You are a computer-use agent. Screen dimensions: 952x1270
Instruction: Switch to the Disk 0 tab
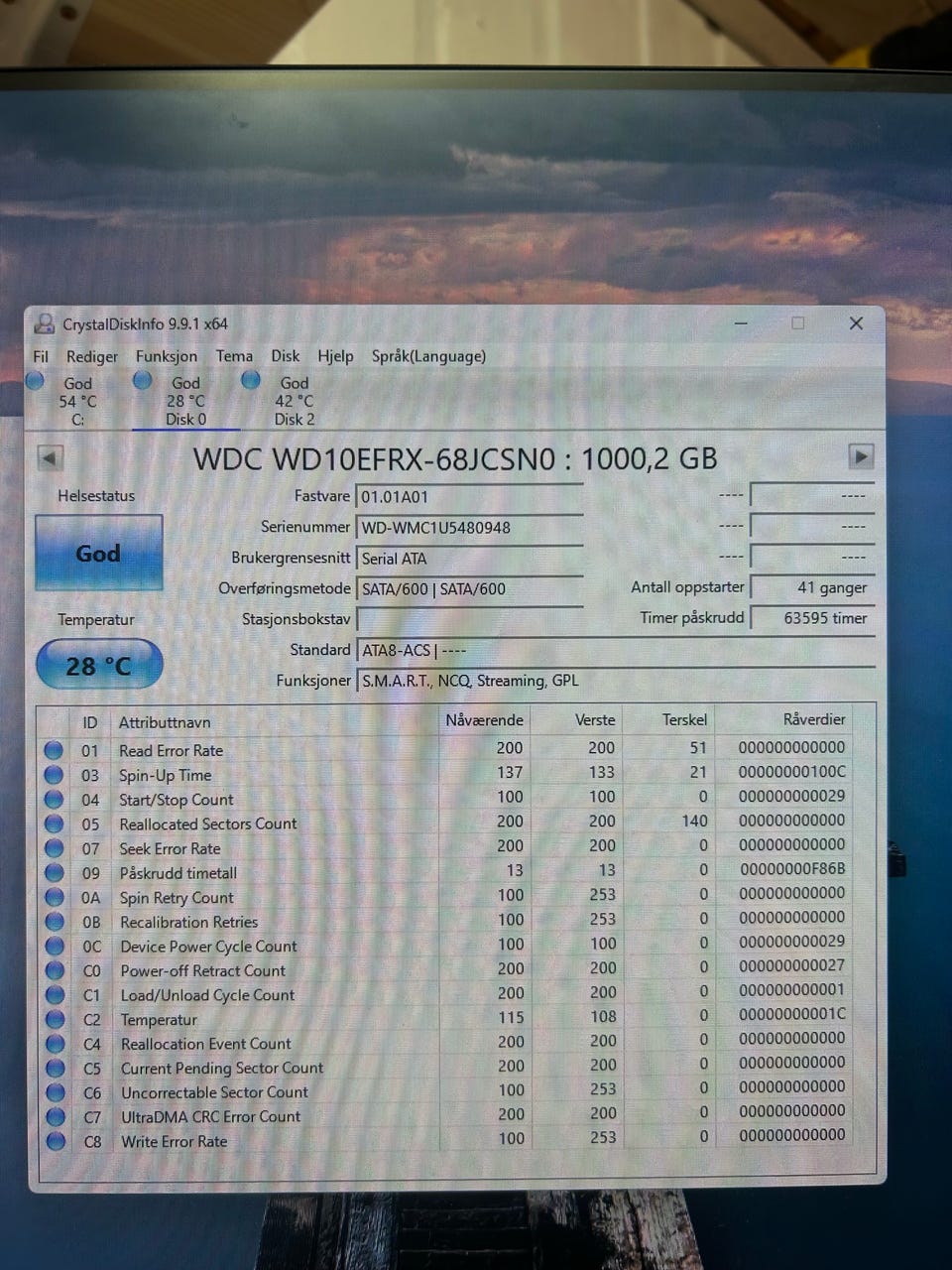pyautogui.click(x=186, y=401)
